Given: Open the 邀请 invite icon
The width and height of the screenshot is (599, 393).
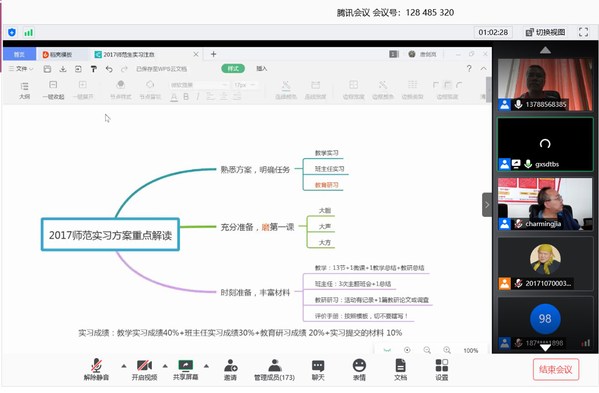Looking at the screenshot, I should click(x=230, y=369).
